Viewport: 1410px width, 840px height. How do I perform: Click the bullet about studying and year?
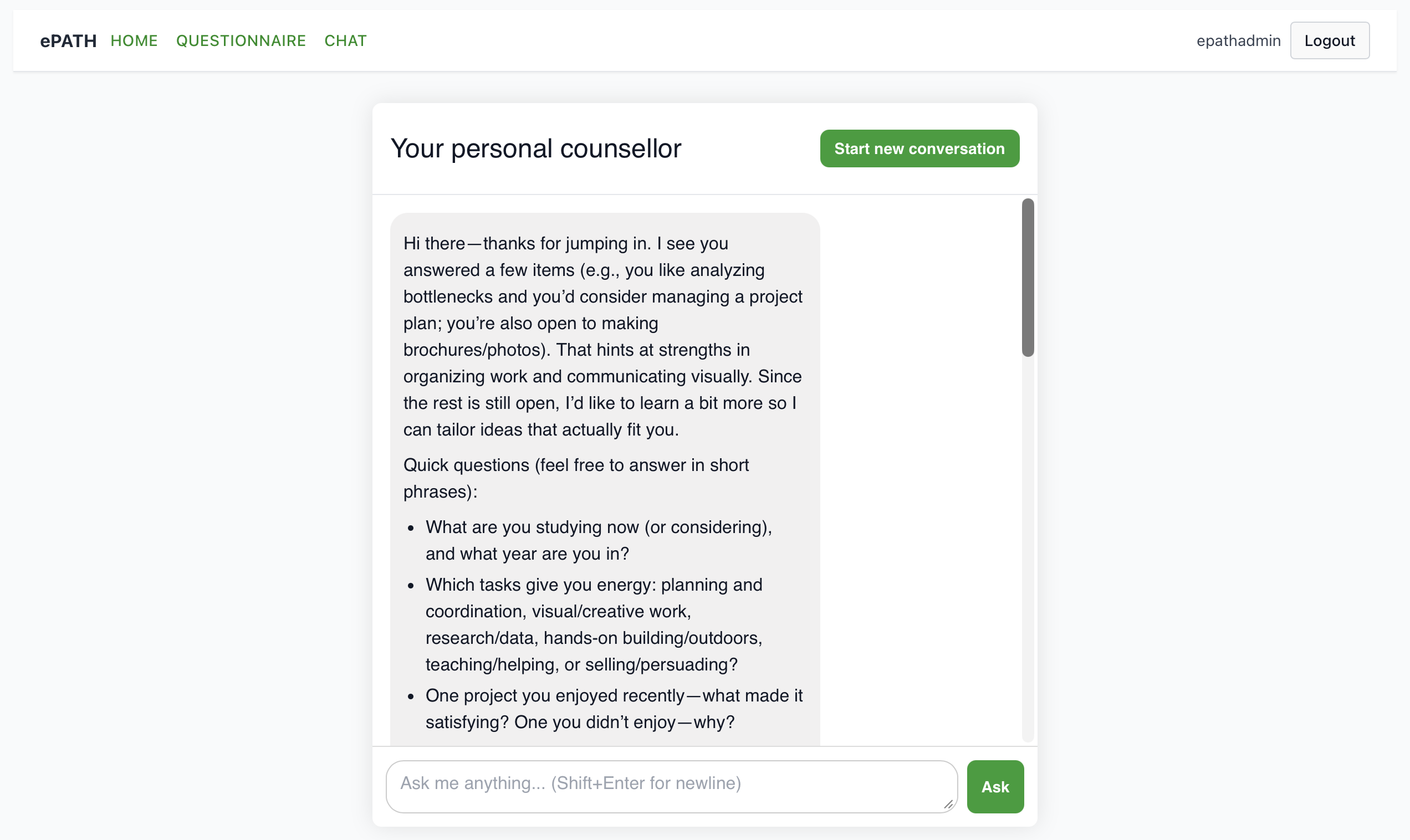(597, 540)
